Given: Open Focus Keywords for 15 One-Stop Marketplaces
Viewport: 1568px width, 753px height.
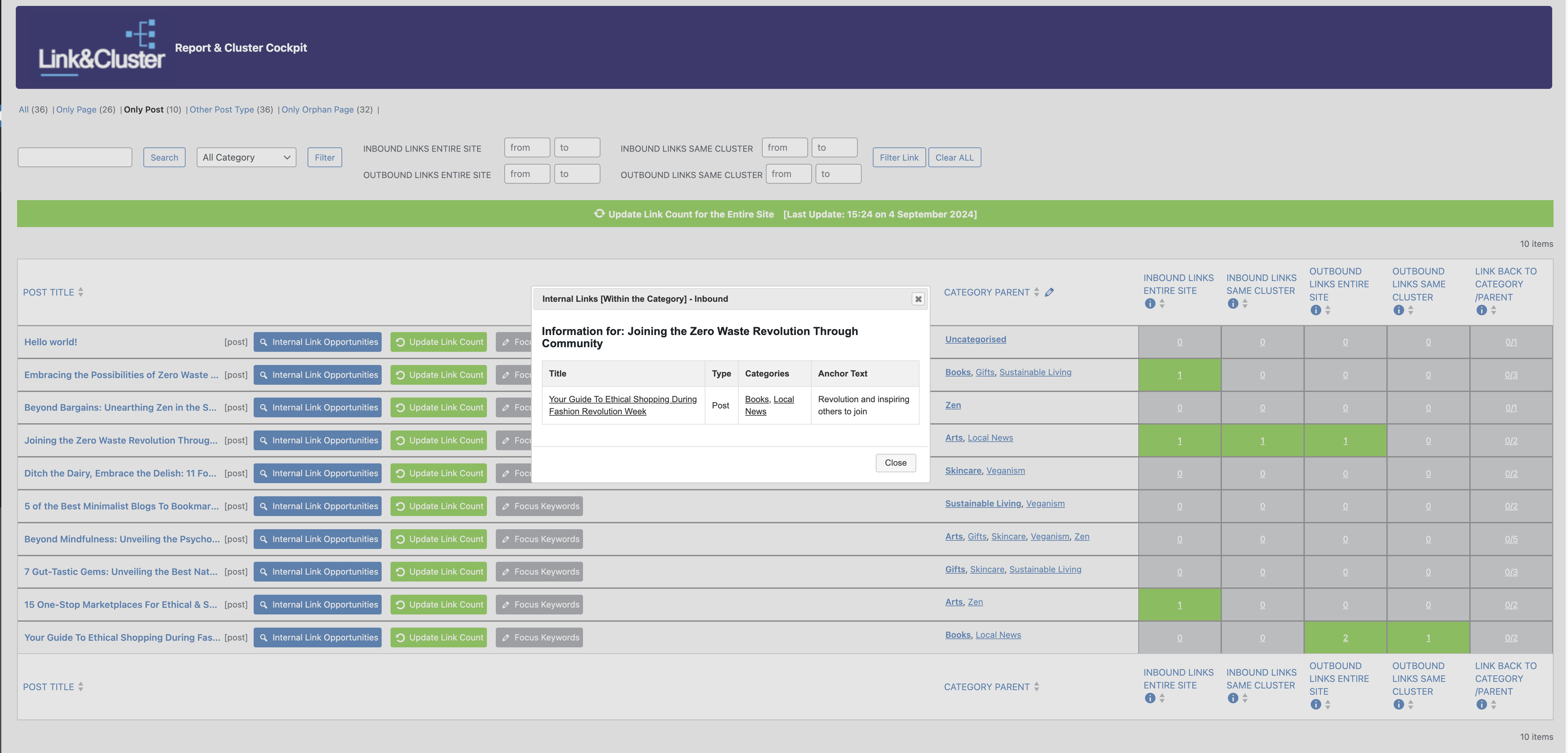Looking at the screenshot, I should pos(539,605).
